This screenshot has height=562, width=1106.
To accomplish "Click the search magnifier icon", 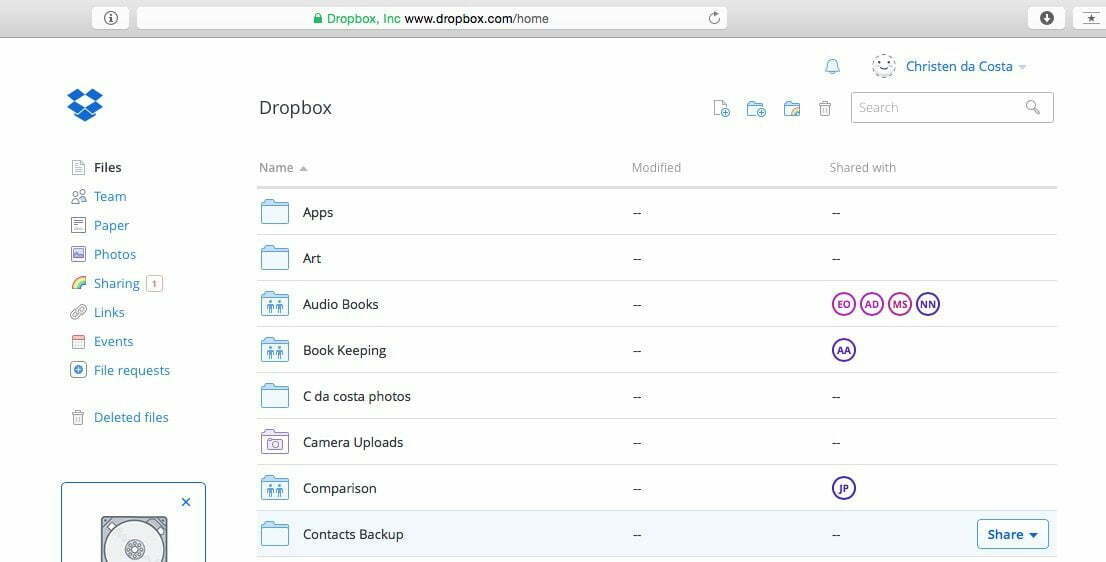I will click(1033, 107).
